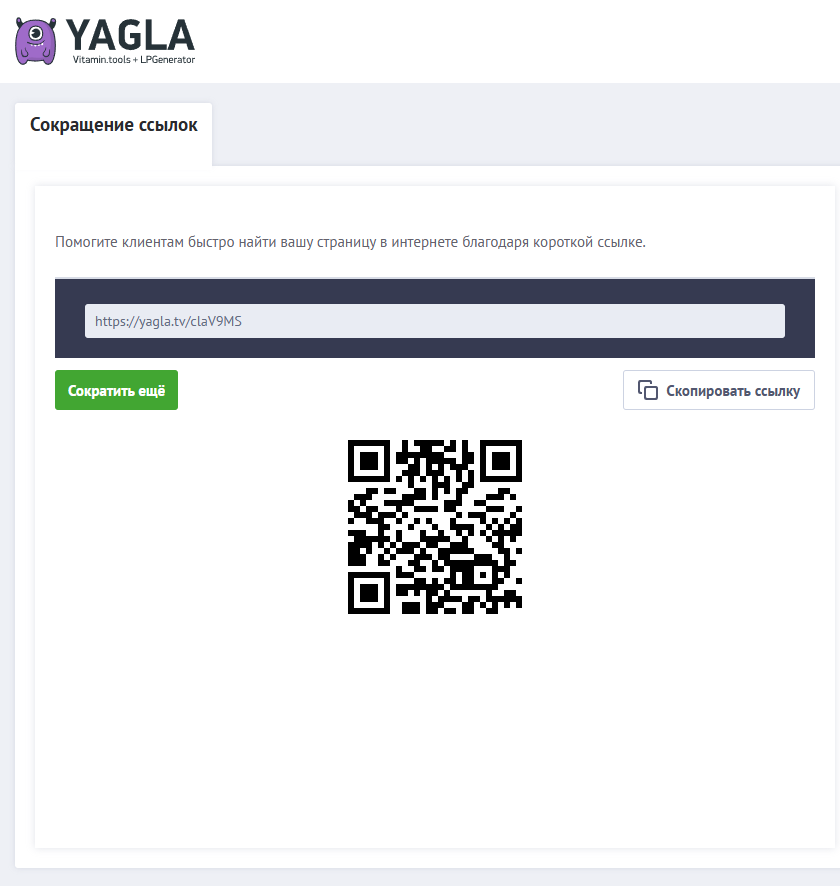Click the Сократить ещё green button

[116, 390]
